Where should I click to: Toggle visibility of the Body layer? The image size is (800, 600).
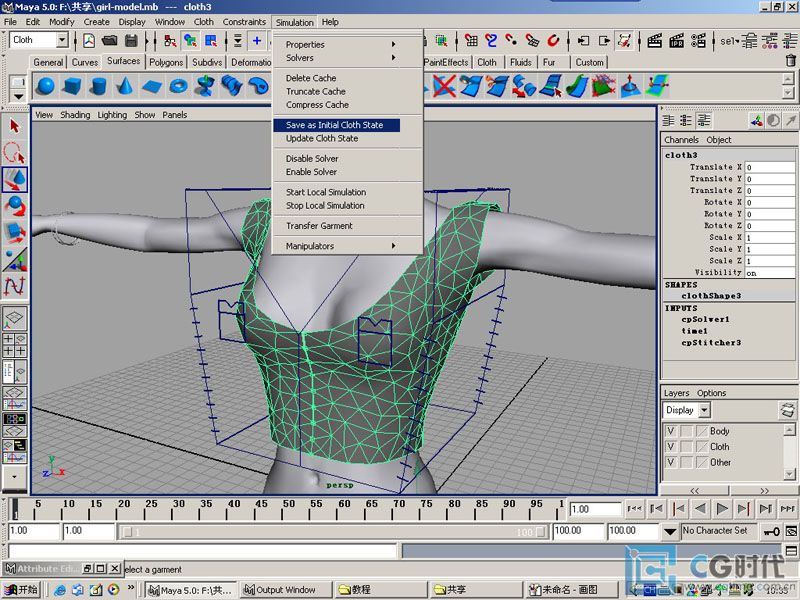670,431
